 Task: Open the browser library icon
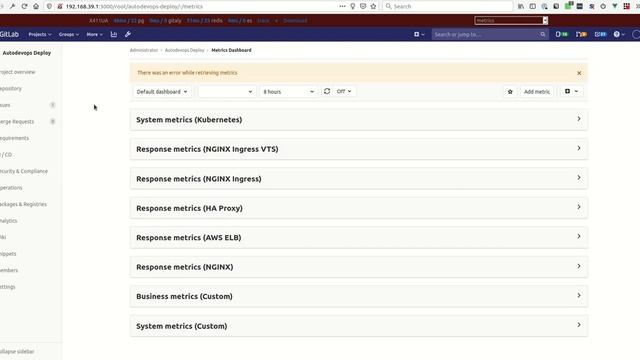pos(521,7)
